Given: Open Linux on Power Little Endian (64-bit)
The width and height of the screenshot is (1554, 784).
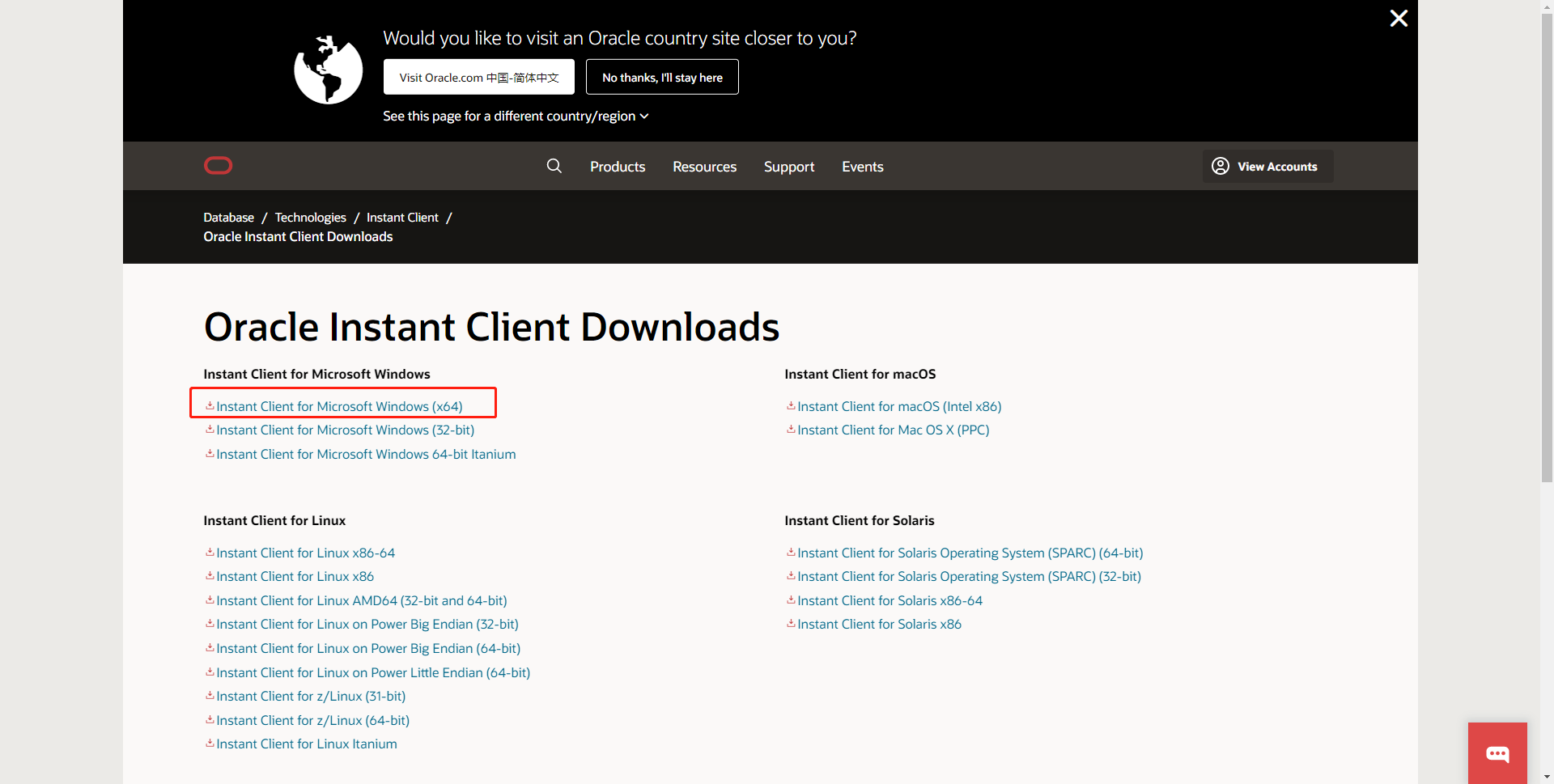Looking at the screenshot, I should pyautogui.click(x=373, y=672).
